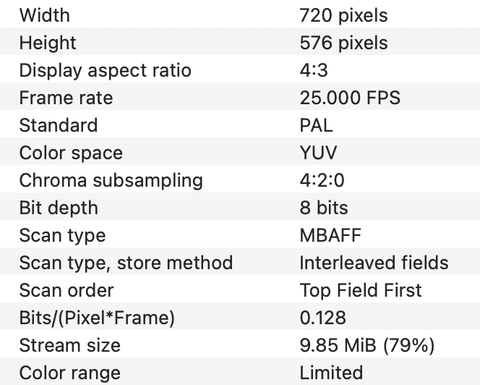Select the Frame rate label
Image resolution: width=480 pixels, height=385 pixels.
click(66, 98)
